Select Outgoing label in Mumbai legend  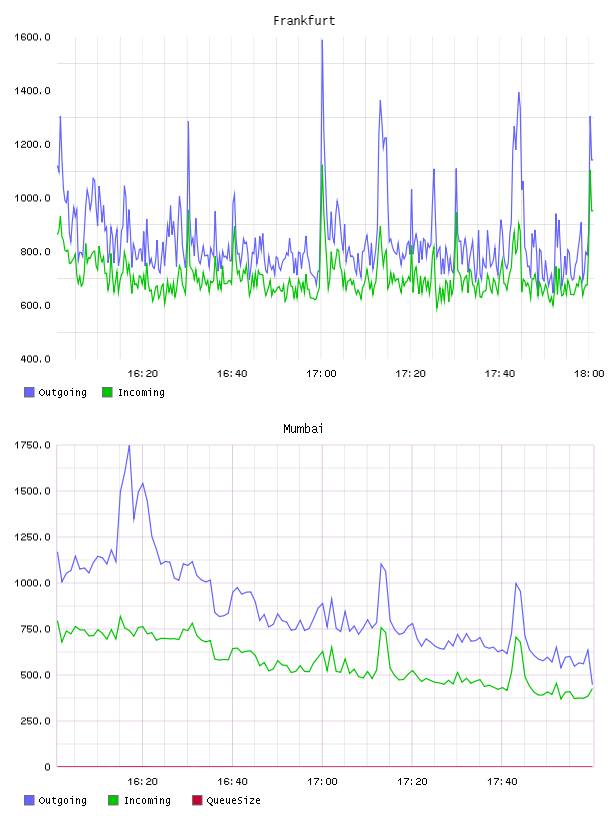62,800
